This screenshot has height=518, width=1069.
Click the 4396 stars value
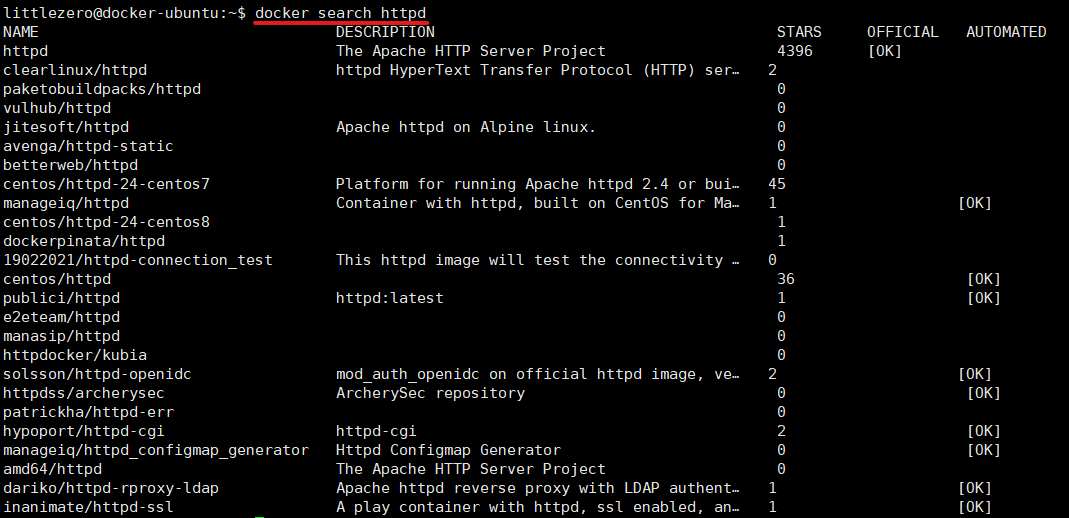(x=795, y=51)
